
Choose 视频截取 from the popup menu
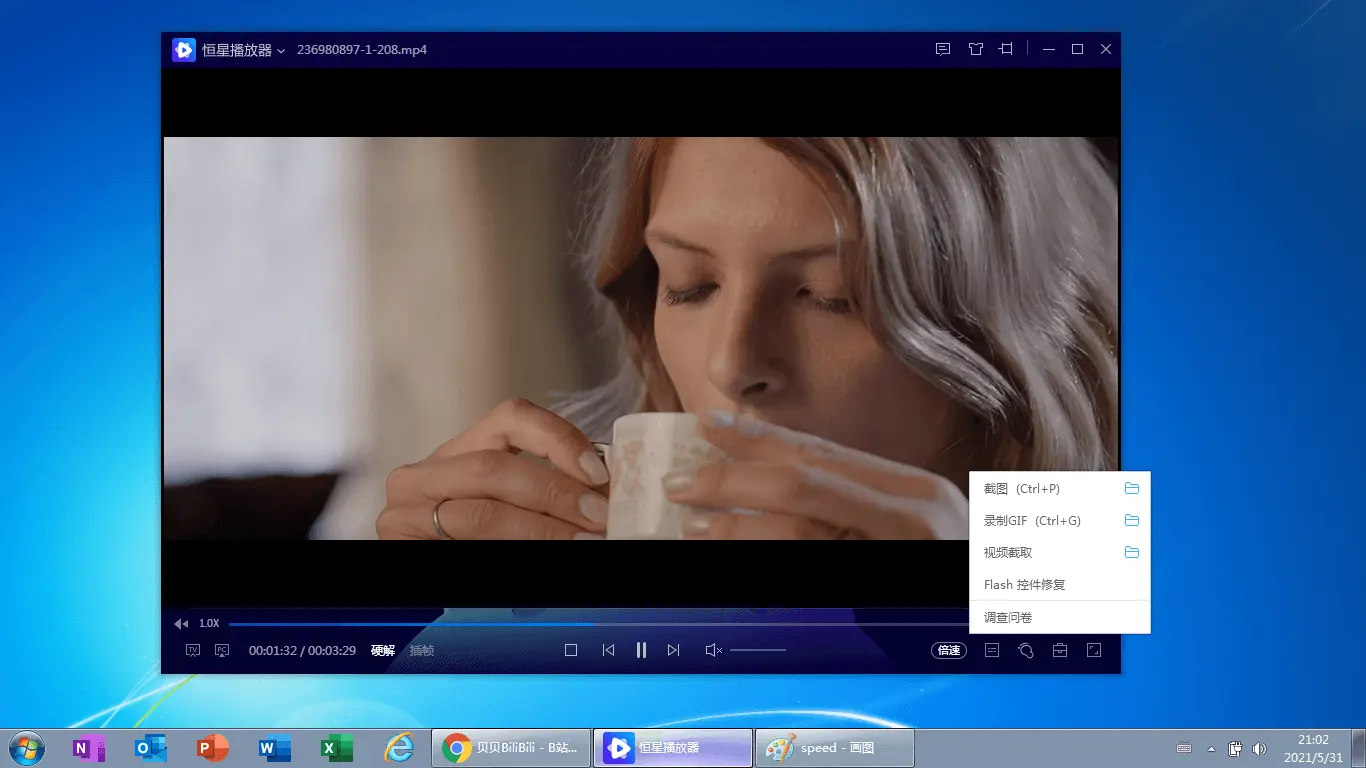[1060, 552]
